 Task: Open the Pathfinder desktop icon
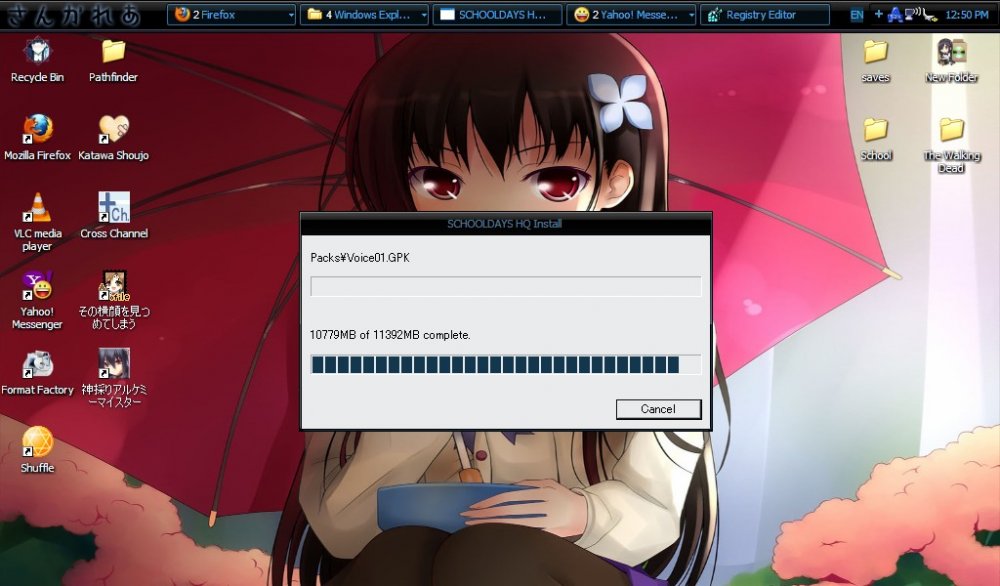(x=112, y=52)
